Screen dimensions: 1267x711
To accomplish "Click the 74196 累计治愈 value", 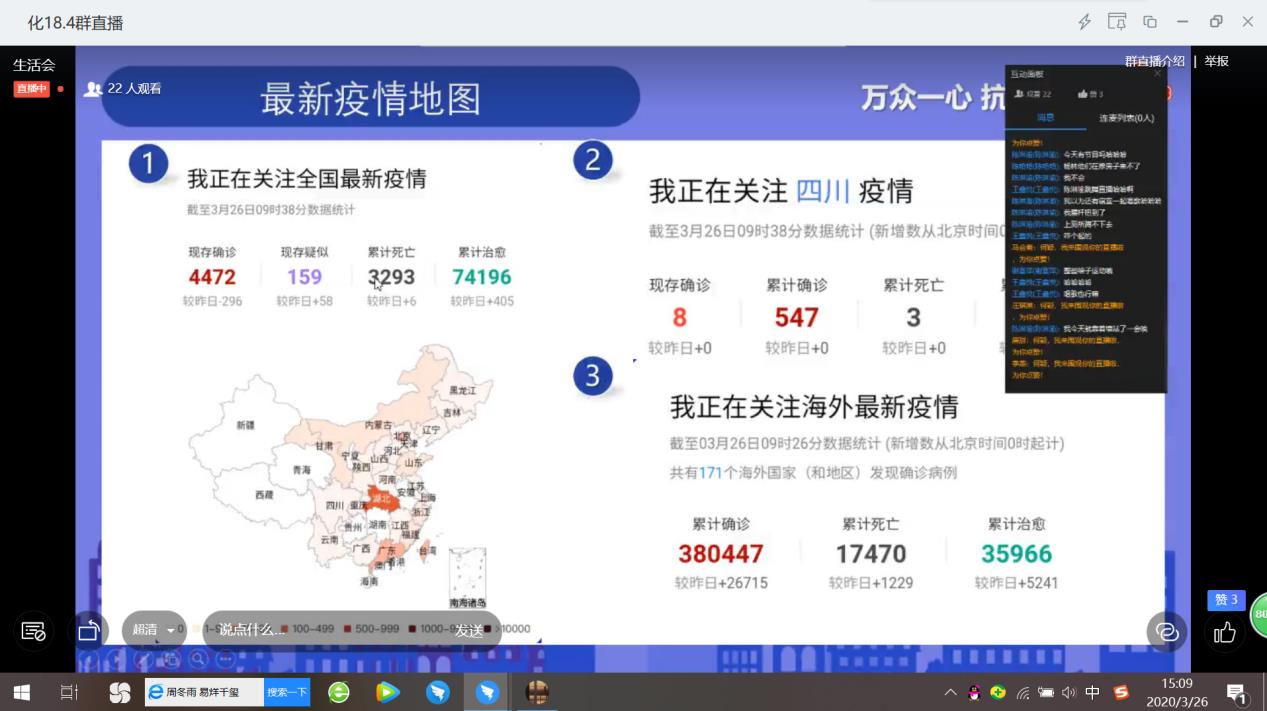I will (481, 277).
